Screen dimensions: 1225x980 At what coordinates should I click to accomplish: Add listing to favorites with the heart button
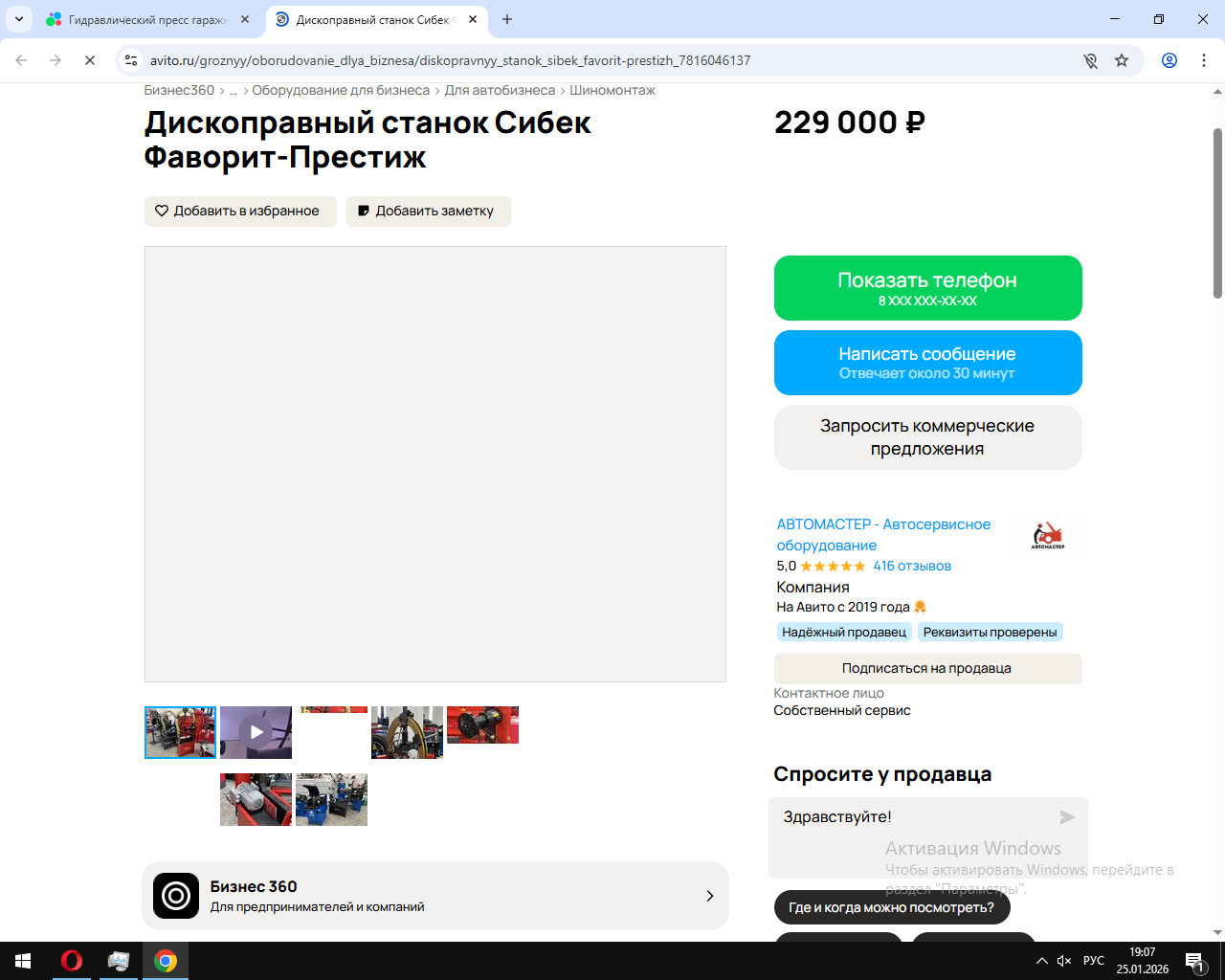(240, 212)
